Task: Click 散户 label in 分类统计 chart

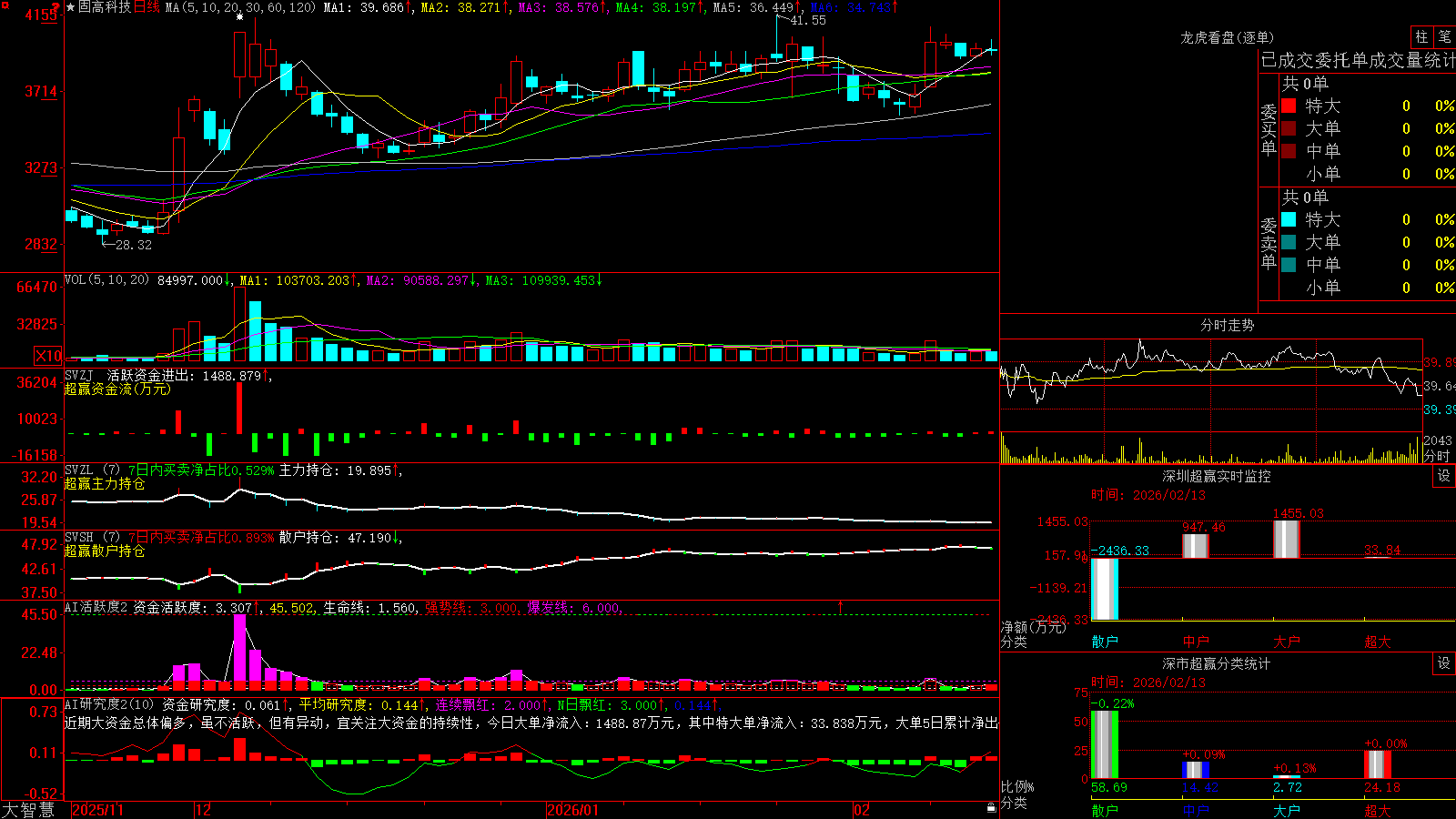Action: pyautogui.click(x=1105, y=810)
